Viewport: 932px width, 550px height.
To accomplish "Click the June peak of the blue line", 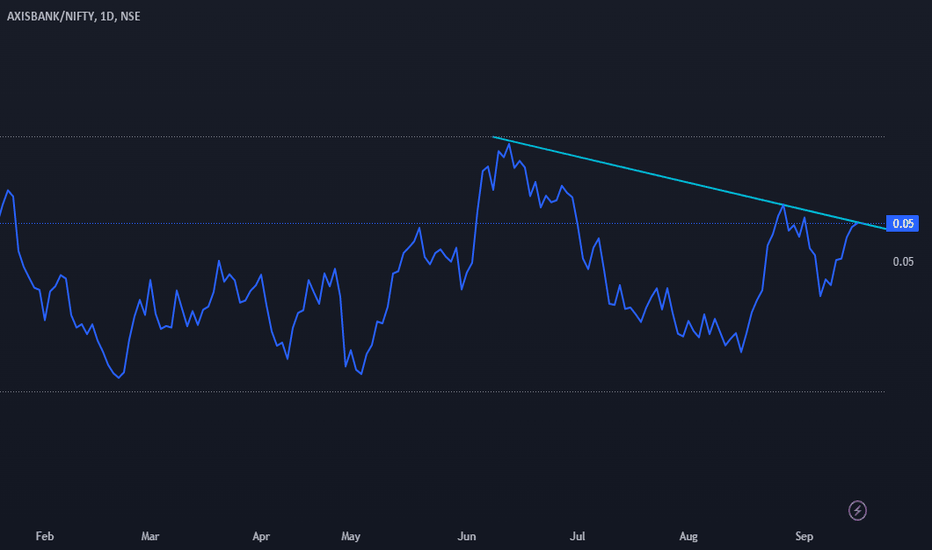I will click(x=508, y=144).
